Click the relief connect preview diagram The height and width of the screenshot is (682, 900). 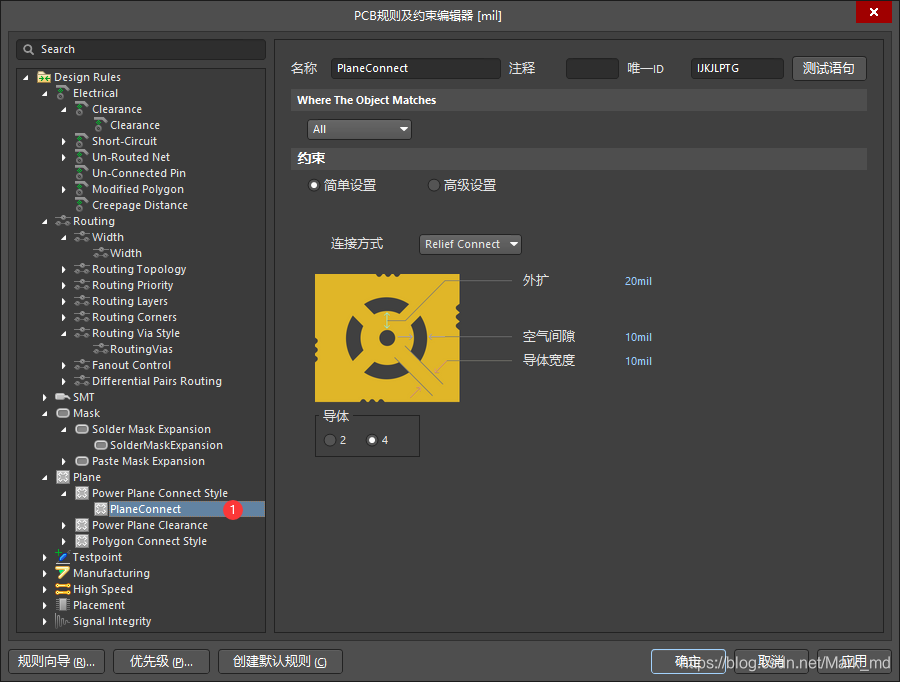pos(387,338)
